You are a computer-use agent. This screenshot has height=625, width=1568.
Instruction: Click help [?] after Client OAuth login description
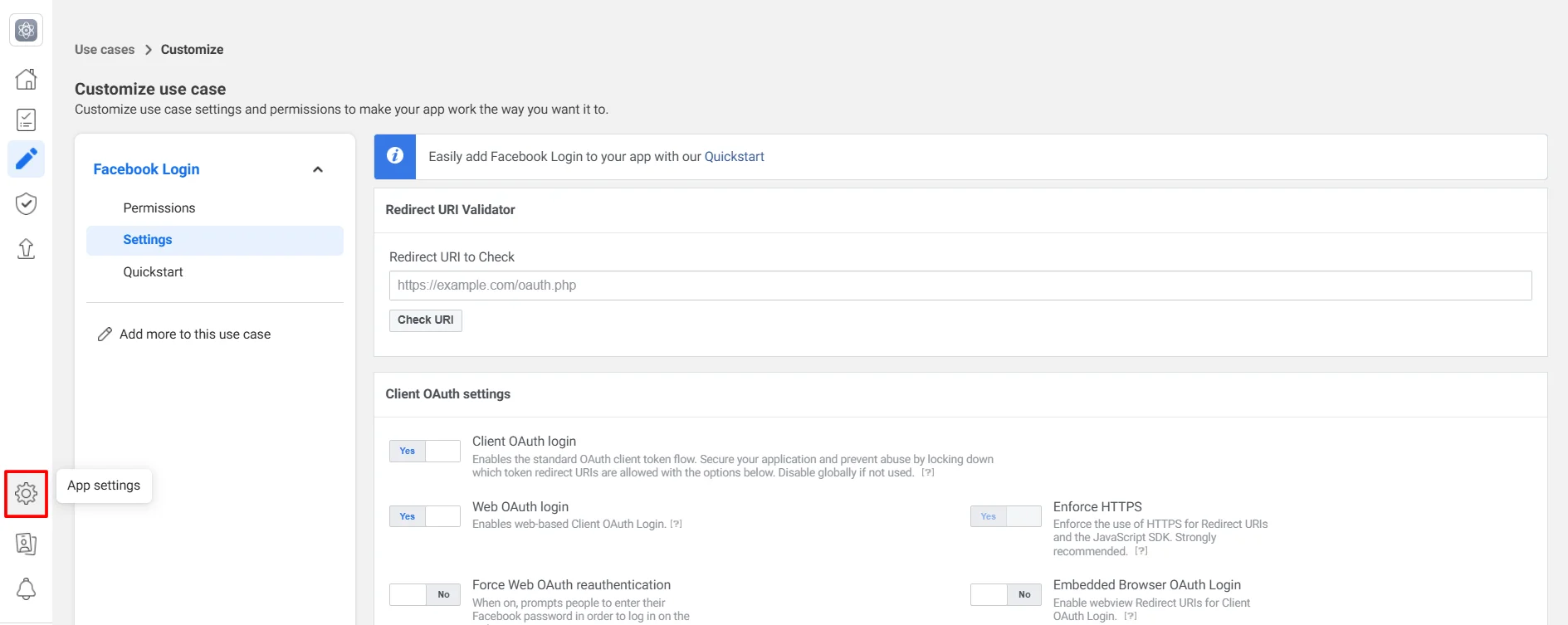click(x=928, y=472)
